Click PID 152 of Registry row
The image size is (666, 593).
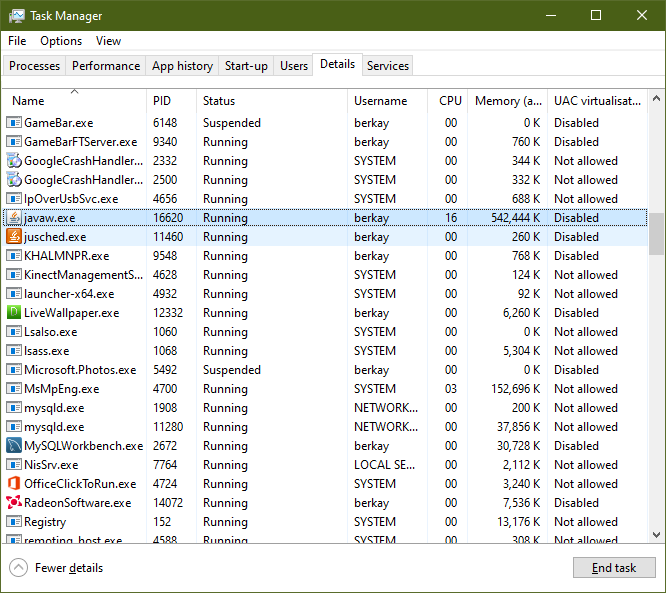coord(162,522)
